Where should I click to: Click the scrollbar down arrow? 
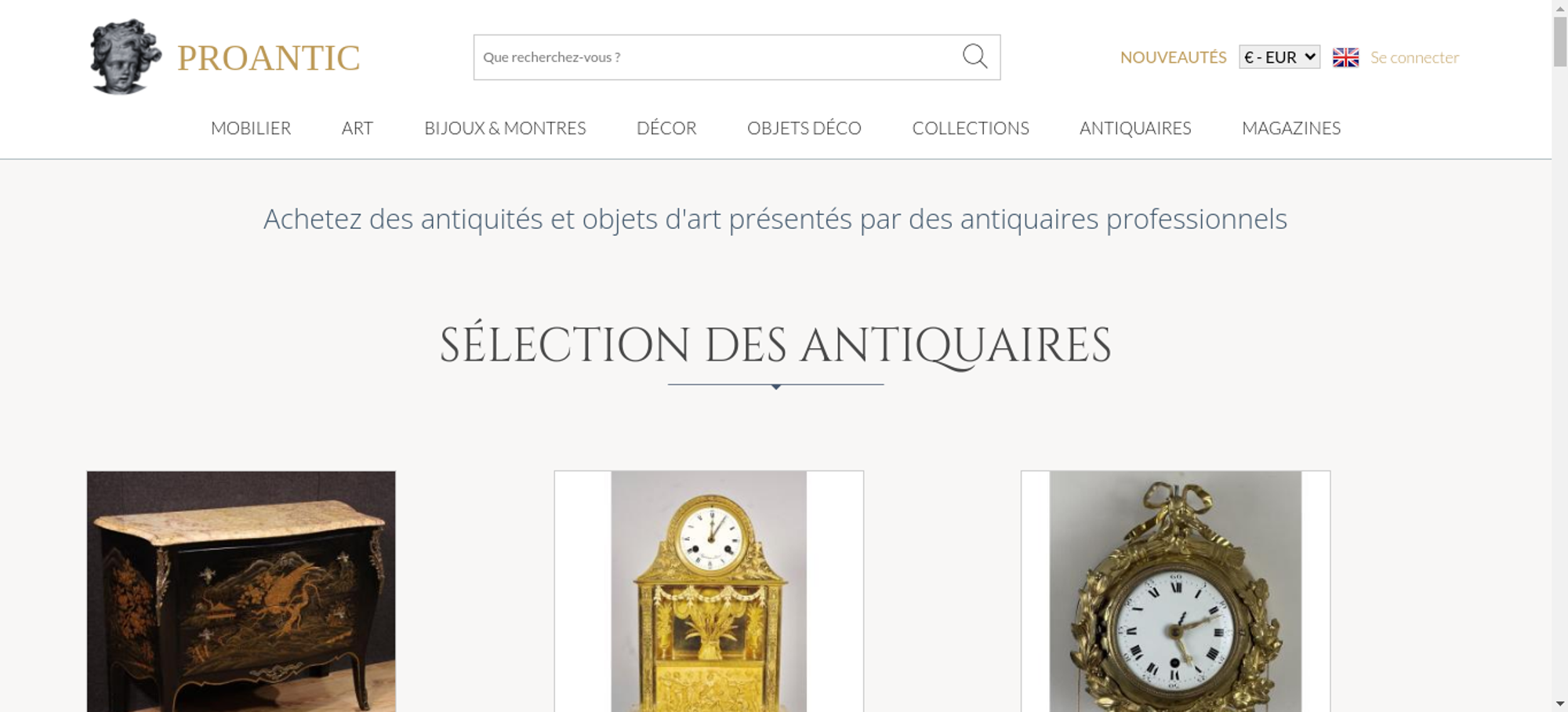1560,703
